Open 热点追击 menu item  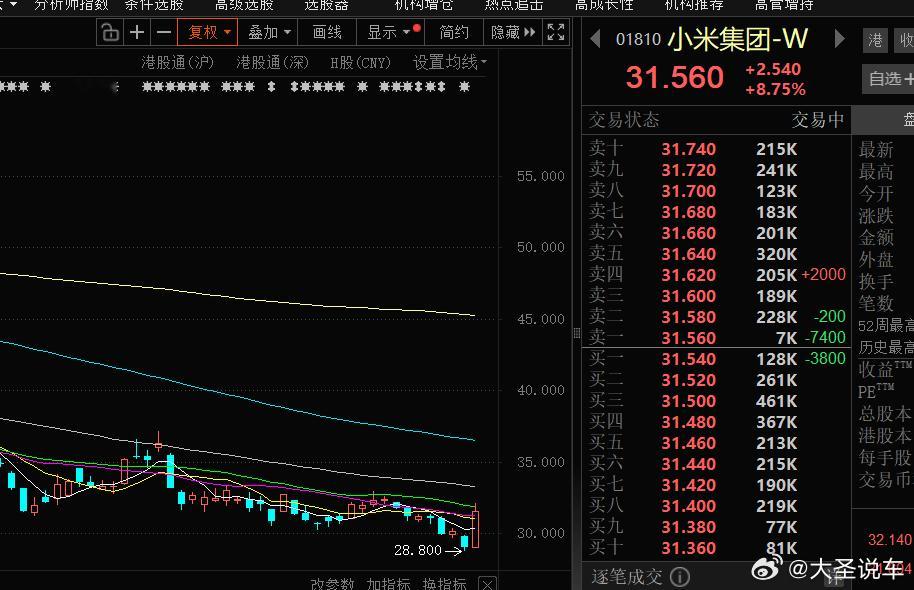[514, 5]
